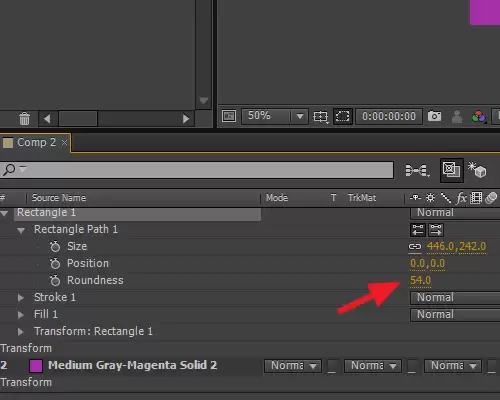This screenshot has width=500, height=400.
Task: Click the always preview this view icon
Action: (x=229, y=116)
